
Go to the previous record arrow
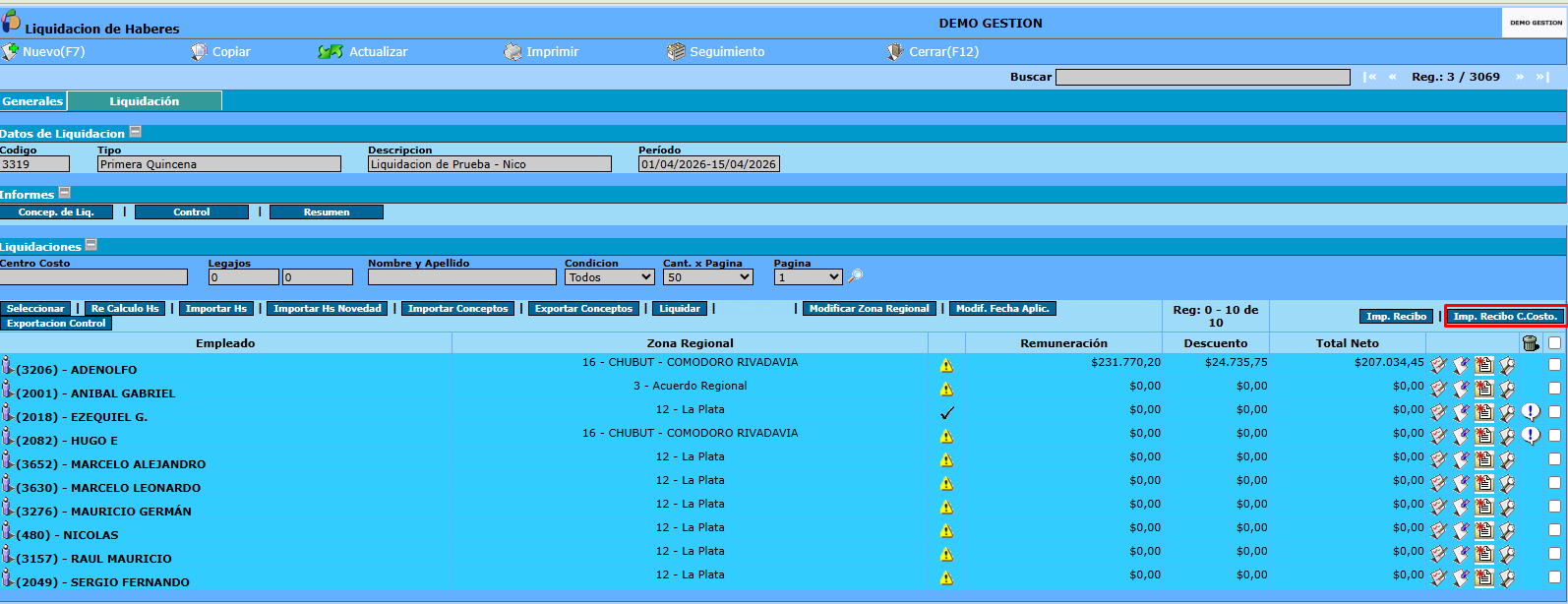point(1392,77)
